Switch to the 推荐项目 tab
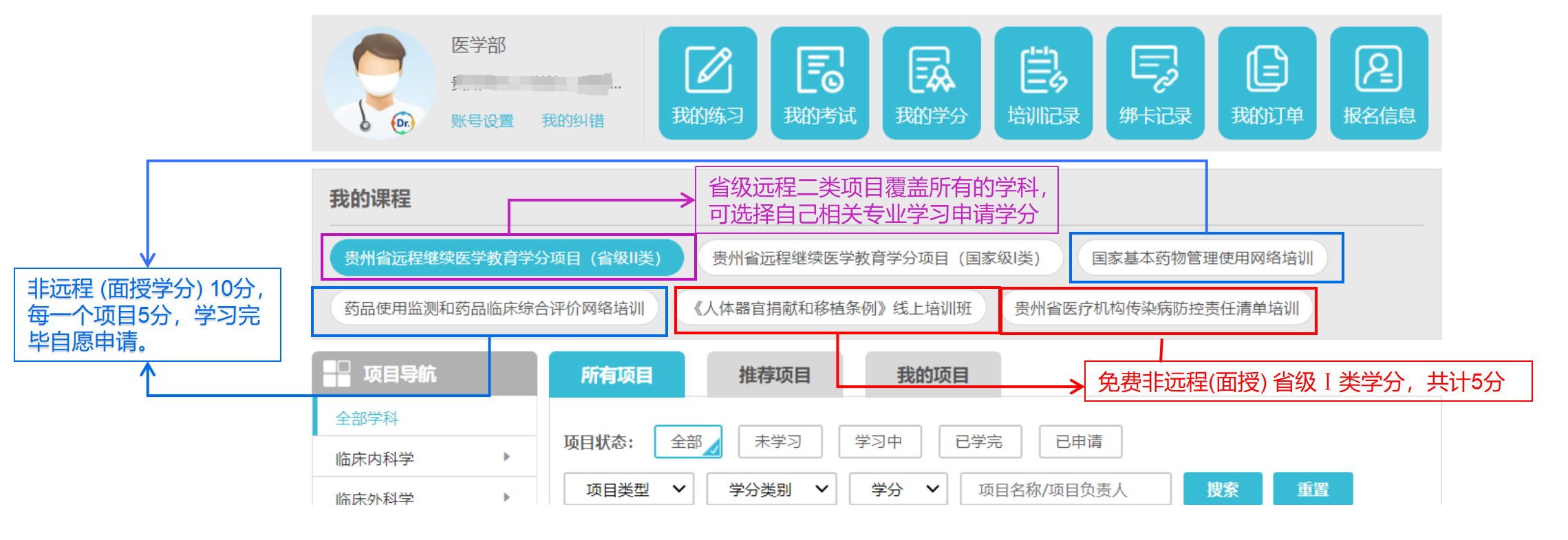Viewport: 1568px width, 540px height. click(x=774, y=375)
